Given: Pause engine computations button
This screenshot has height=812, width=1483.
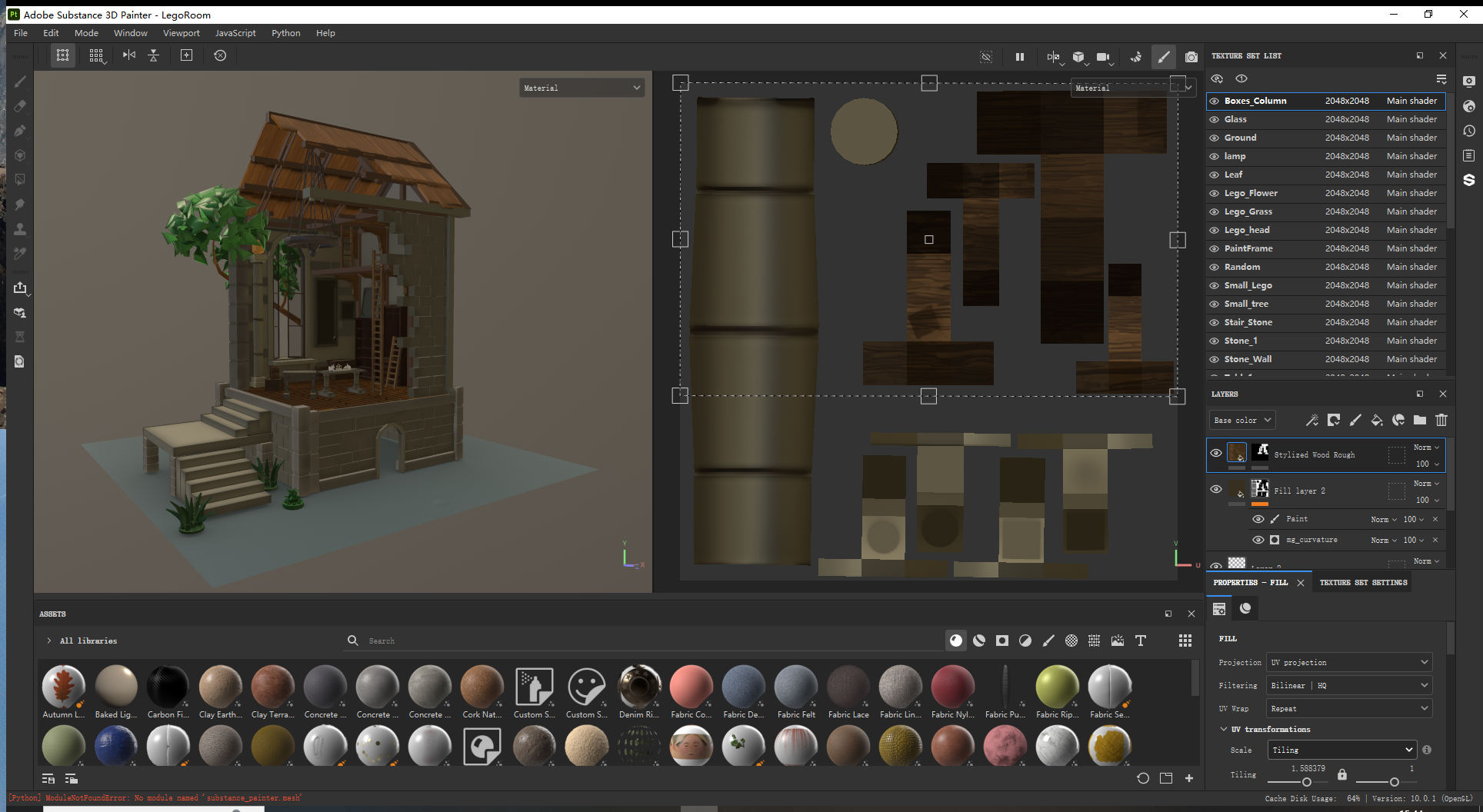Looking at the screenshot, I should click(x=1020, y=56).
